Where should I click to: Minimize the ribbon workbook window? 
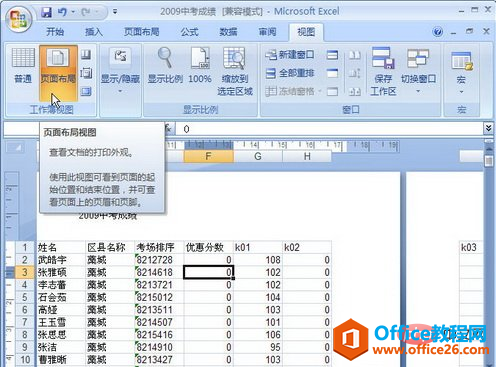(x=453, y=32)
